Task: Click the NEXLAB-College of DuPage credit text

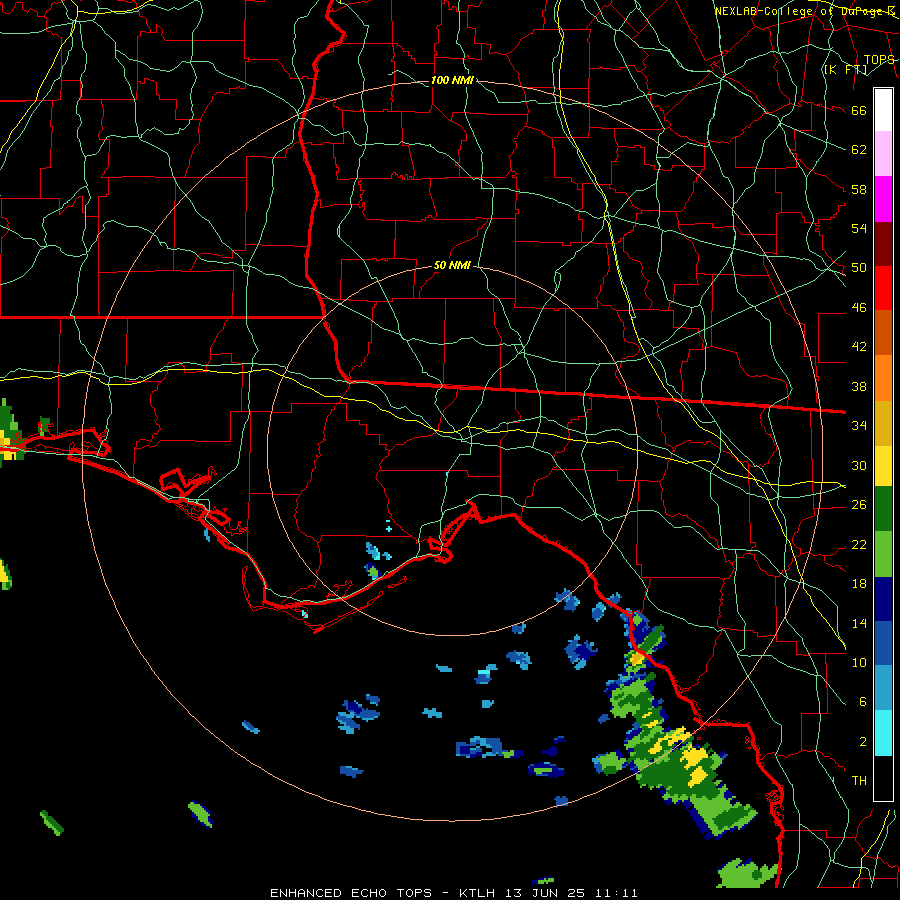Action: pyautogui.click(x=804, y=11)
